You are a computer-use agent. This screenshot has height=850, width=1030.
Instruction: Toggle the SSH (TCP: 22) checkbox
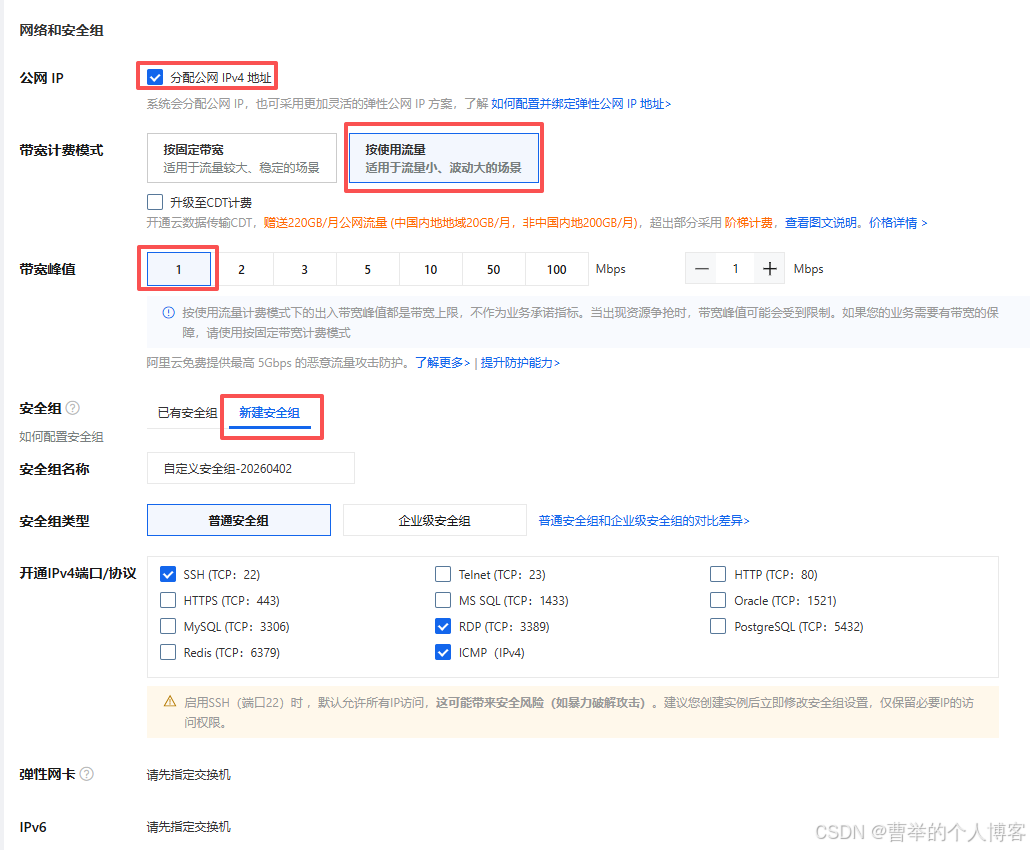pyautogui.click(x=168, y=574)
